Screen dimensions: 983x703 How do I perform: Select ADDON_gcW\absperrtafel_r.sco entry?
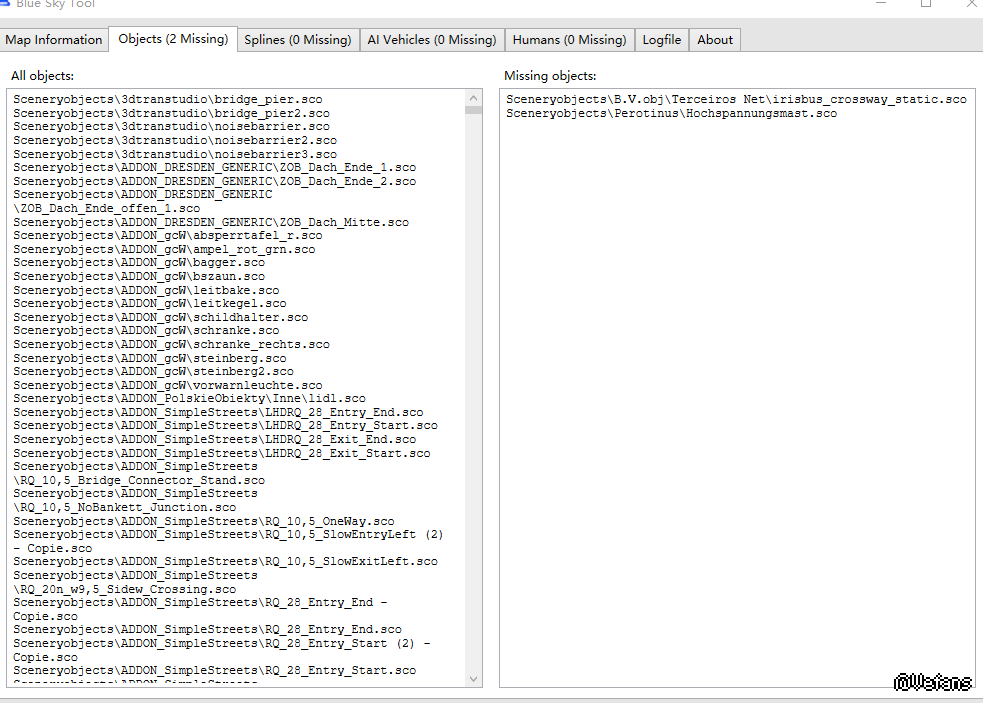pos(167,236)
